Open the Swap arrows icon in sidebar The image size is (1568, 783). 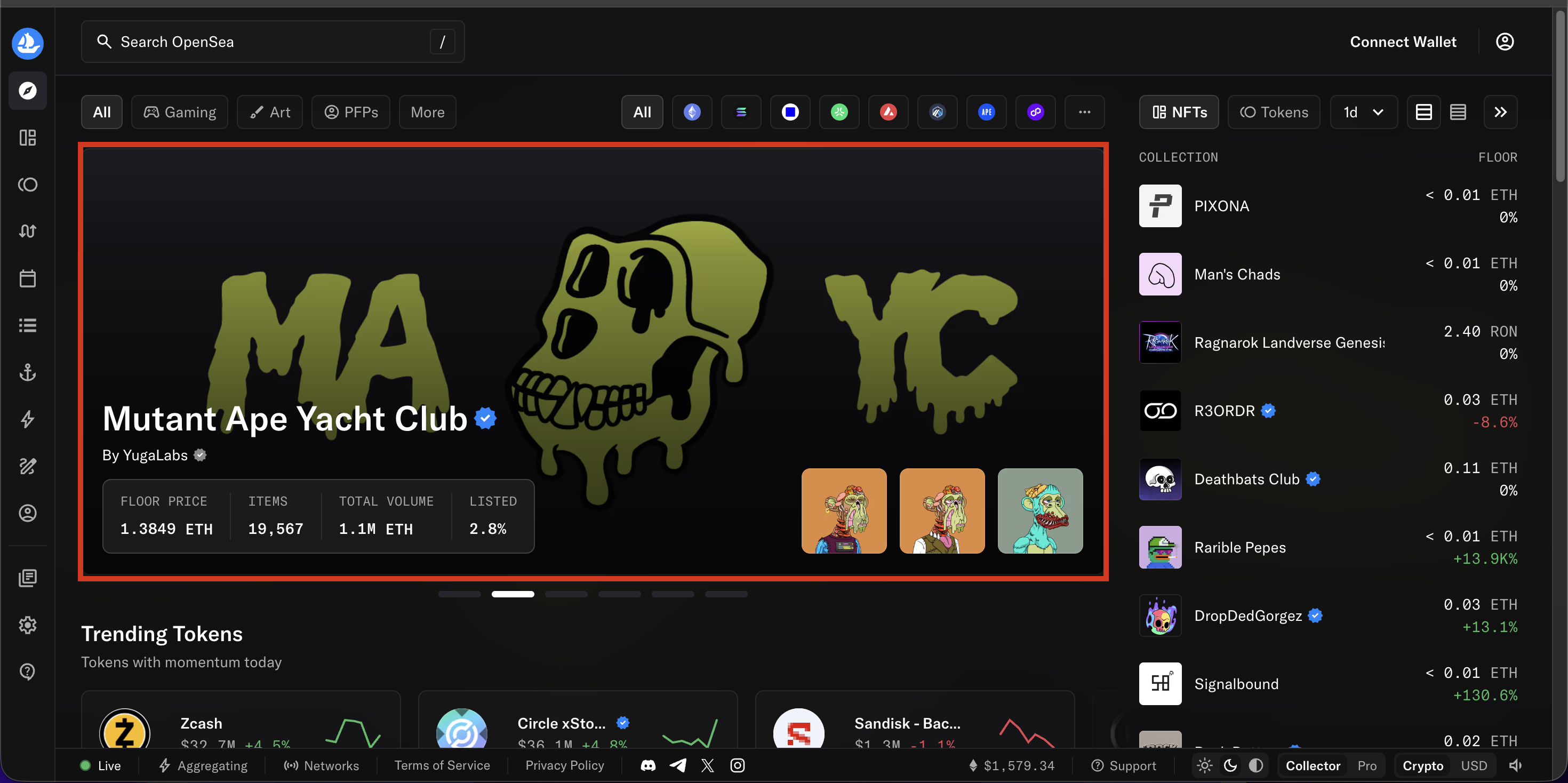pos(27,231)
